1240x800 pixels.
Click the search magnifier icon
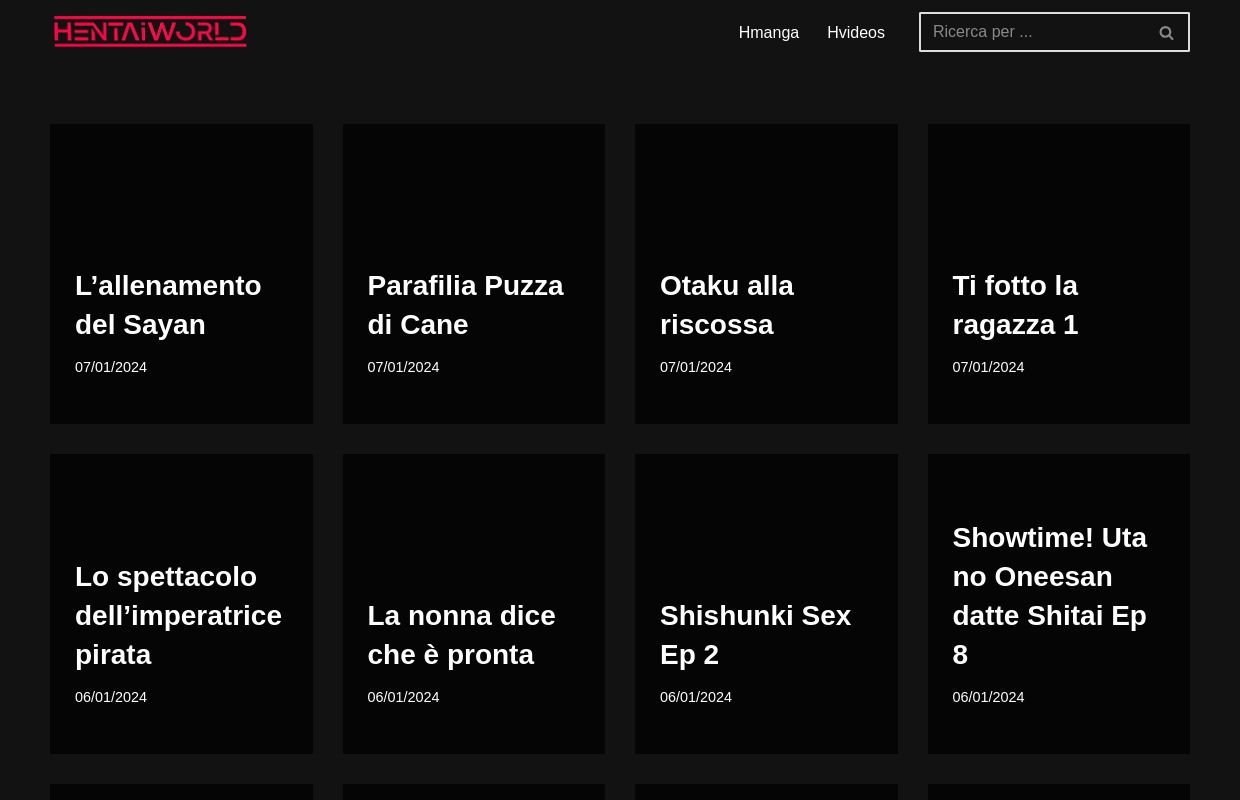(1166, 33)
